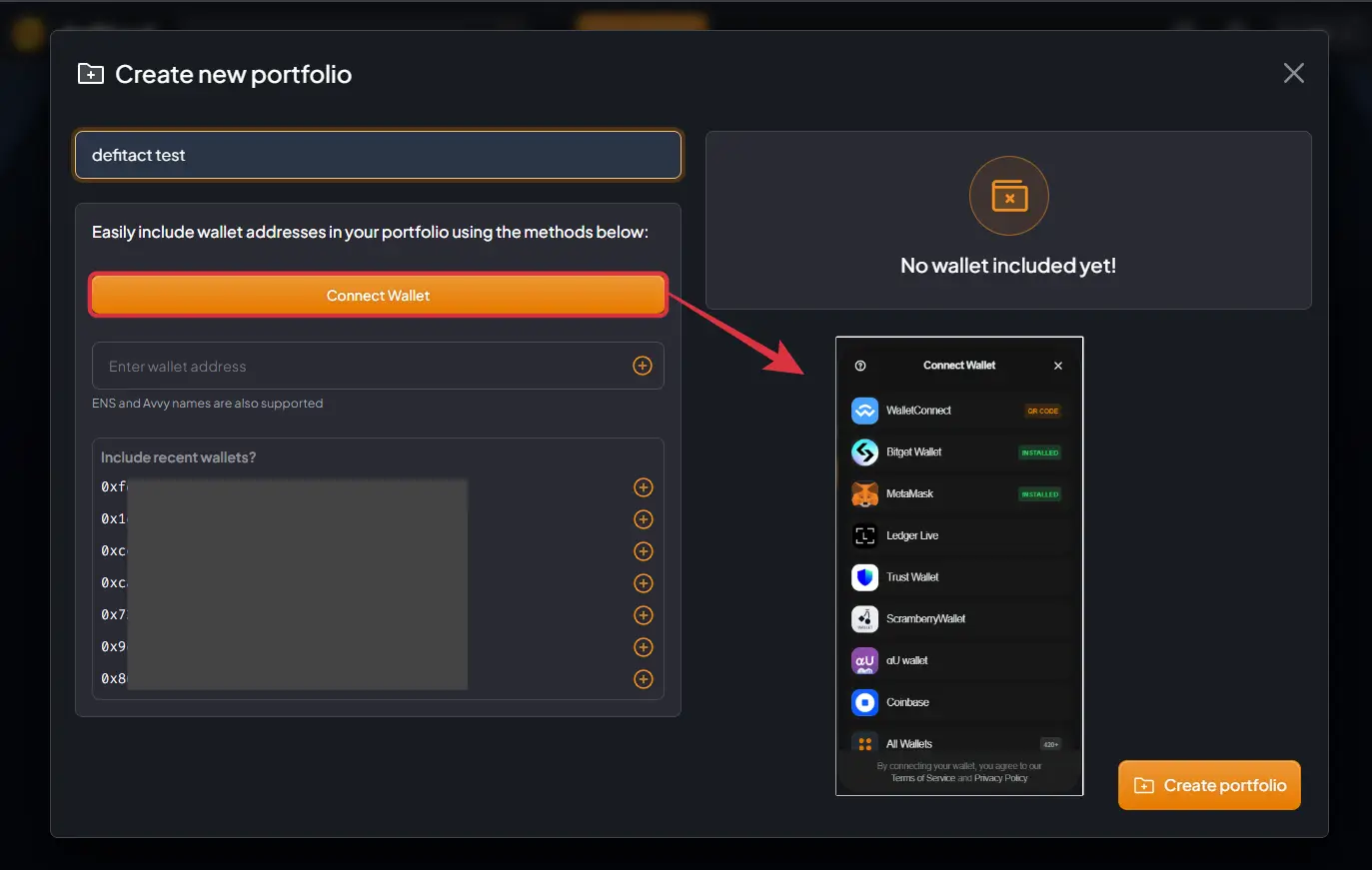Close the Create new portfolio dialog
The image size is (1372, 870).
click(1293, 73)
